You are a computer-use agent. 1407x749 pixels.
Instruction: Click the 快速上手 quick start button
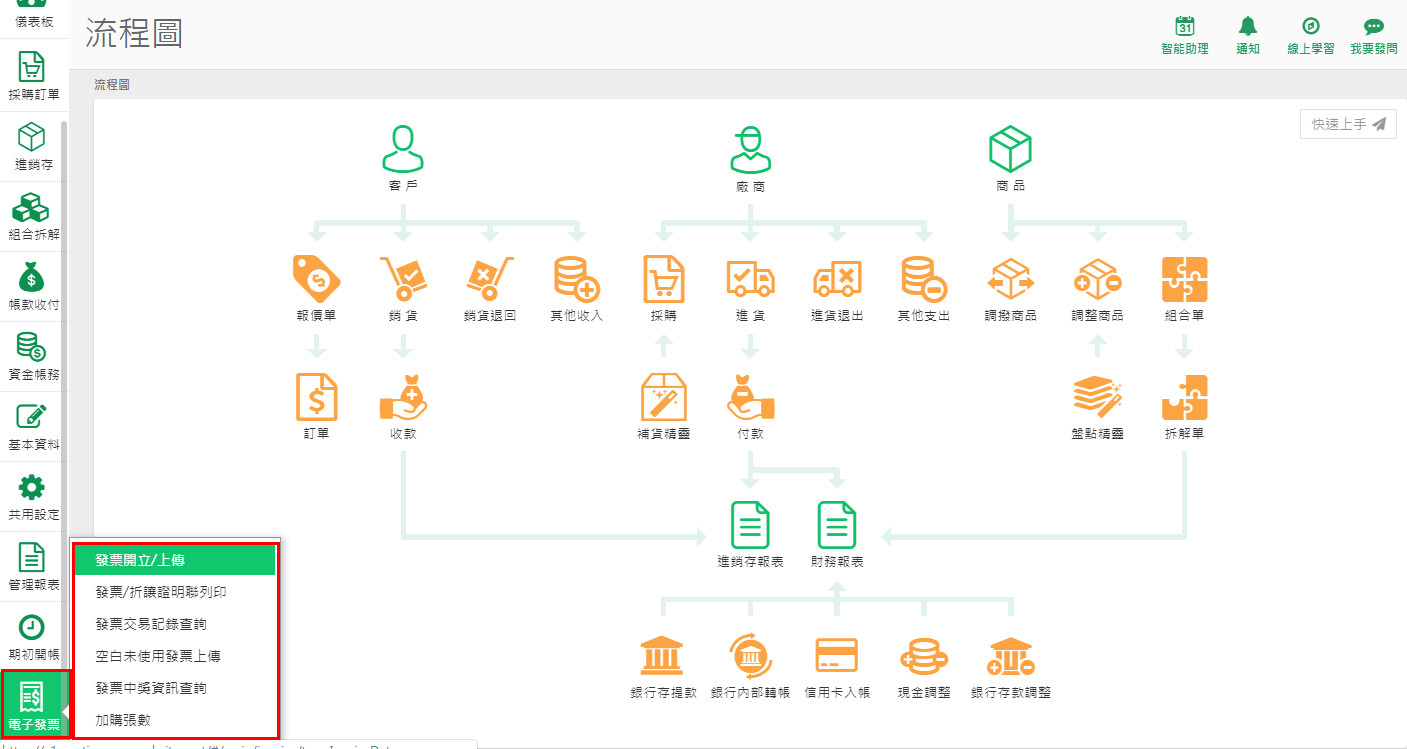tap(1348, 124)
